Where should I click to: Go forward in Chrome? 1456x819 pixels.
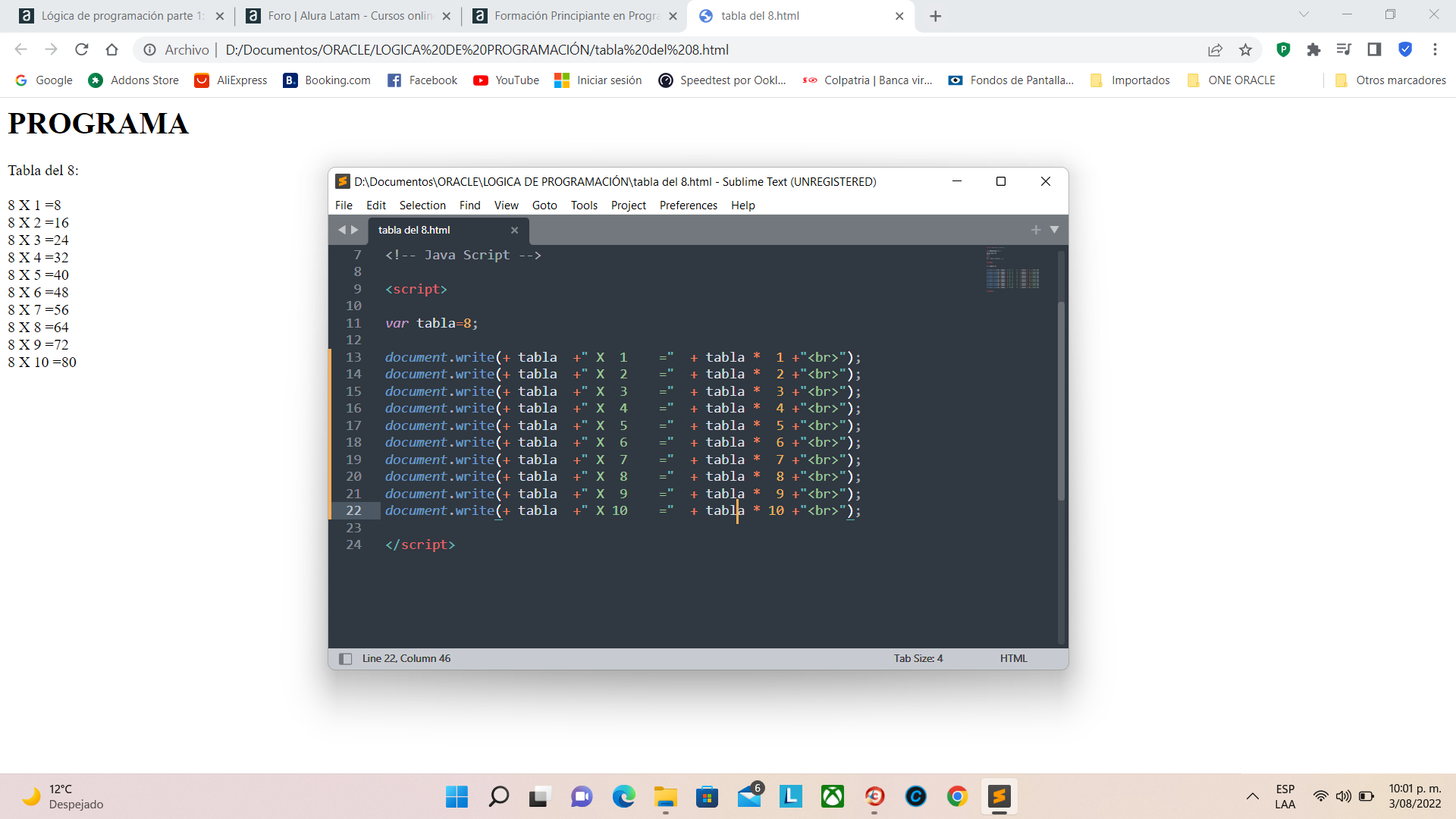click(x=51, y=49)
